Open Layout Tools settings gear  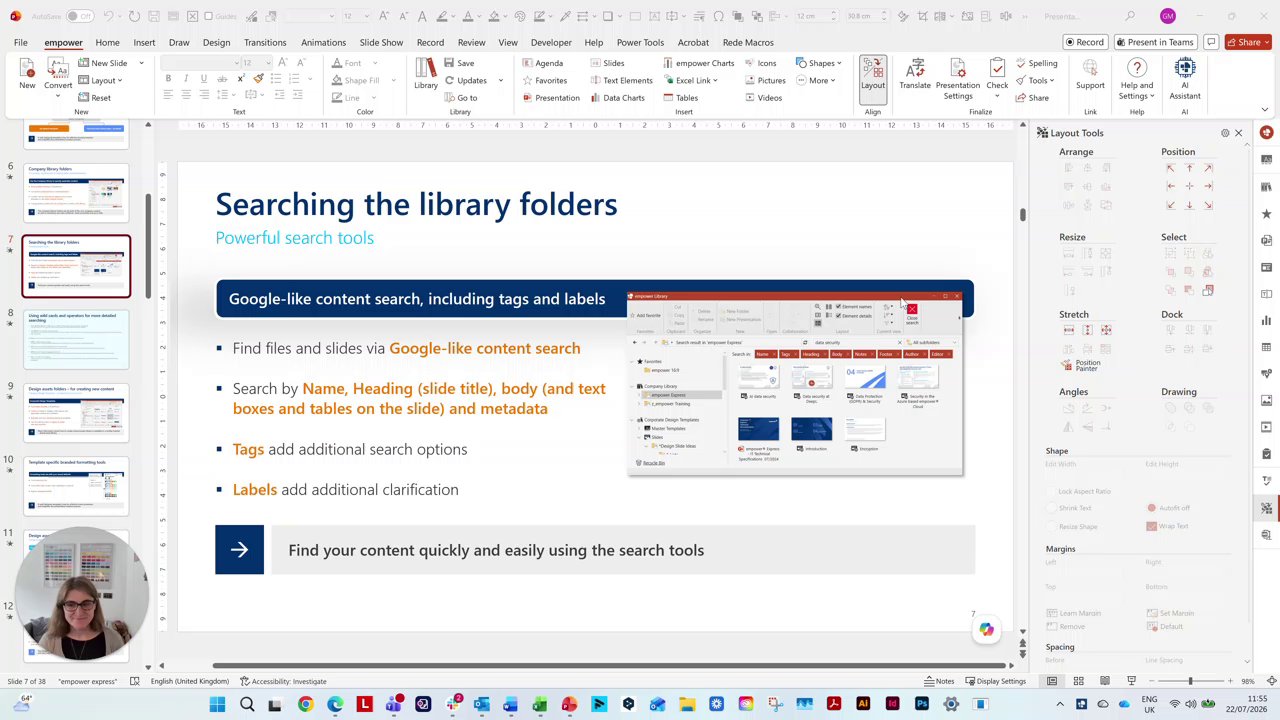tap(1225, 133)
